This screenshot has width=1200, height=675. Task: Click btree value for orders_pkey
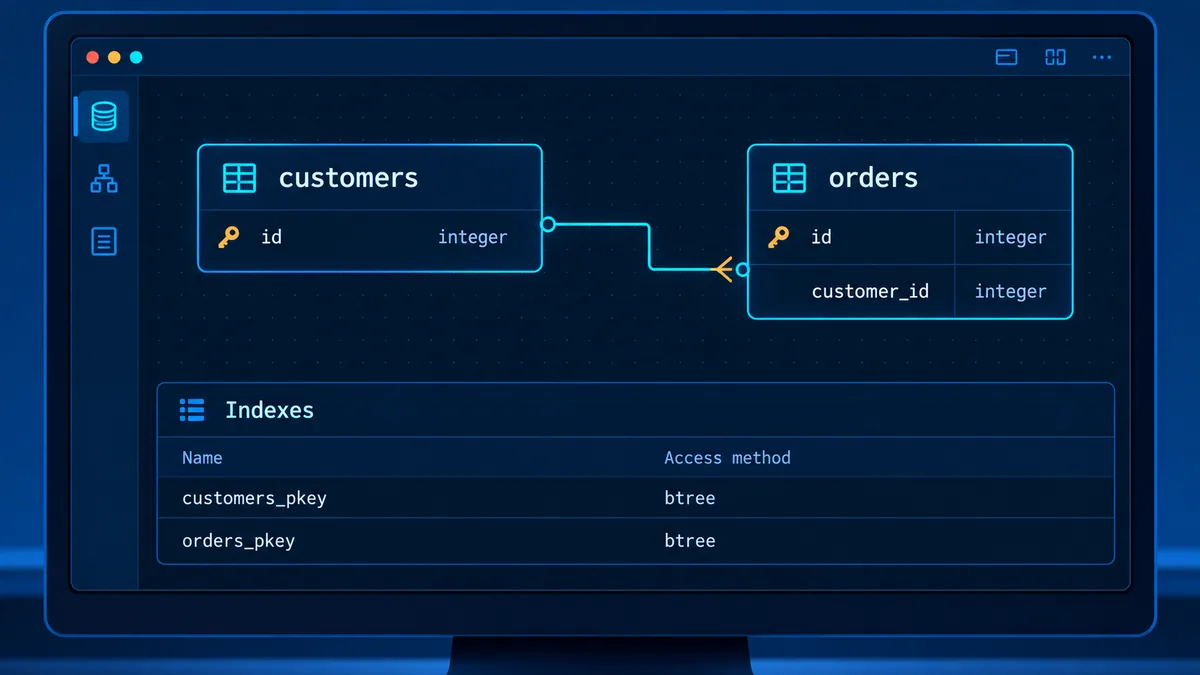pyautogui.click(x=690, y=541)
